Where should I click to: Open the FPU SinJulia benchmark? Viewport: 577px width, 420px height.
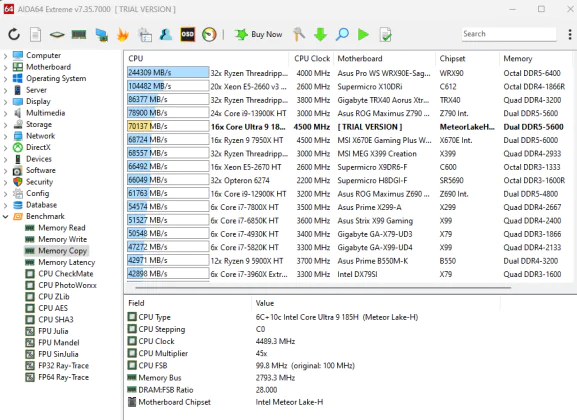(x=58, y=354)
